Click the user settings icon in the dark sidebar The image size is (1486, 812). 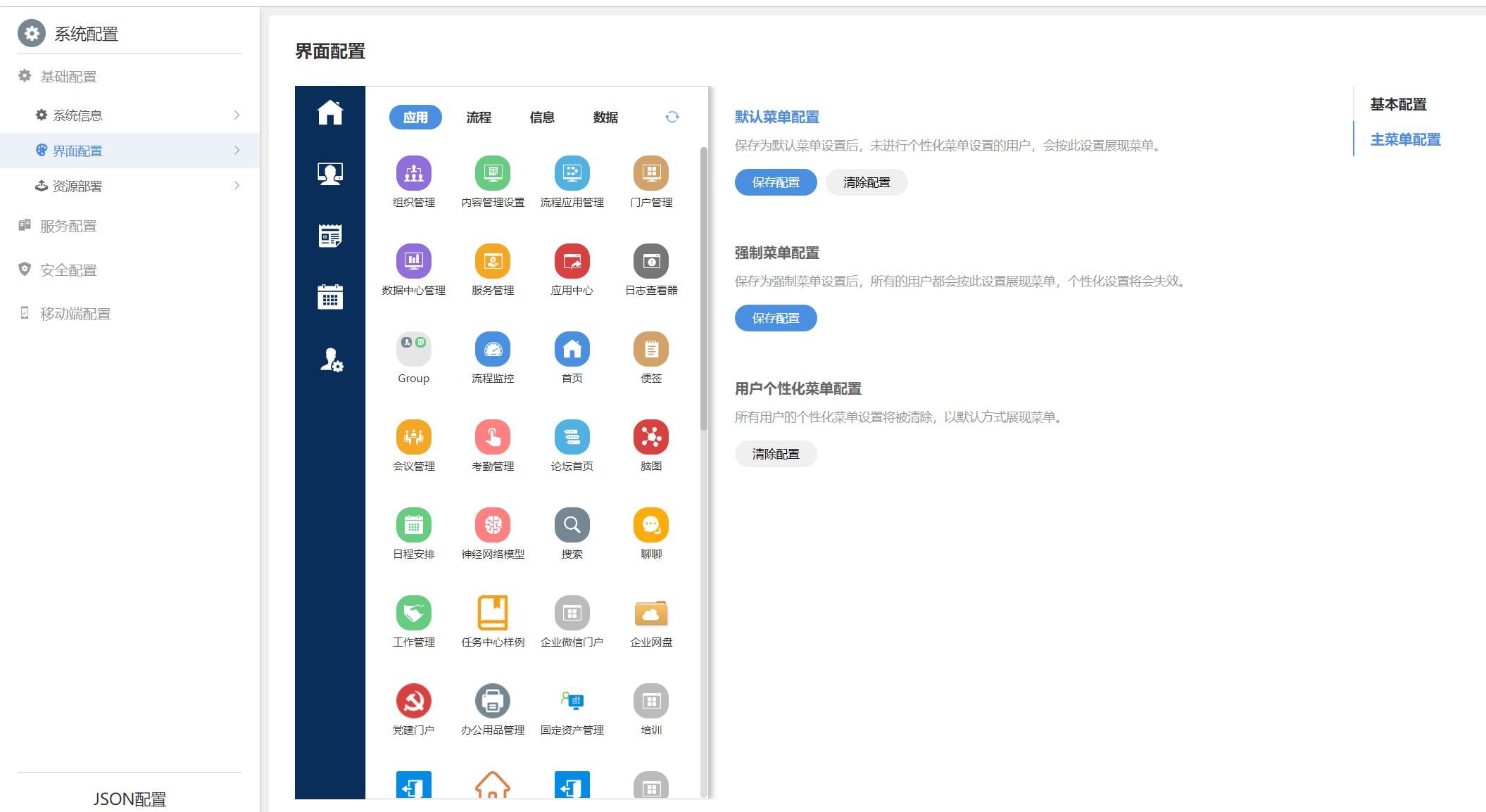(331, 360)
